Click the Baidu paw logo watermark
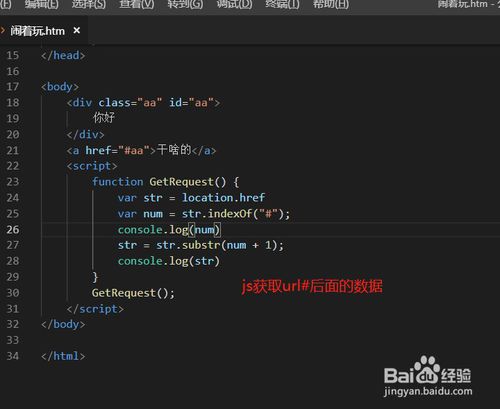Screen dimensions: 500x409 pyautogui.click(x=428, y=370)
